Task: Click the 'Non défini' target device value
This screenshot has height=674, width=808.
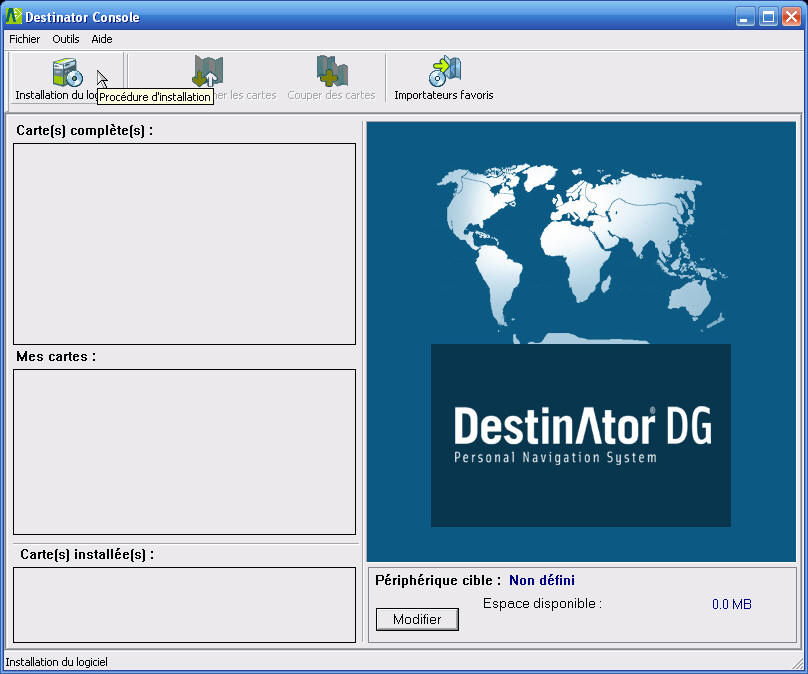Action: (542, 580)
